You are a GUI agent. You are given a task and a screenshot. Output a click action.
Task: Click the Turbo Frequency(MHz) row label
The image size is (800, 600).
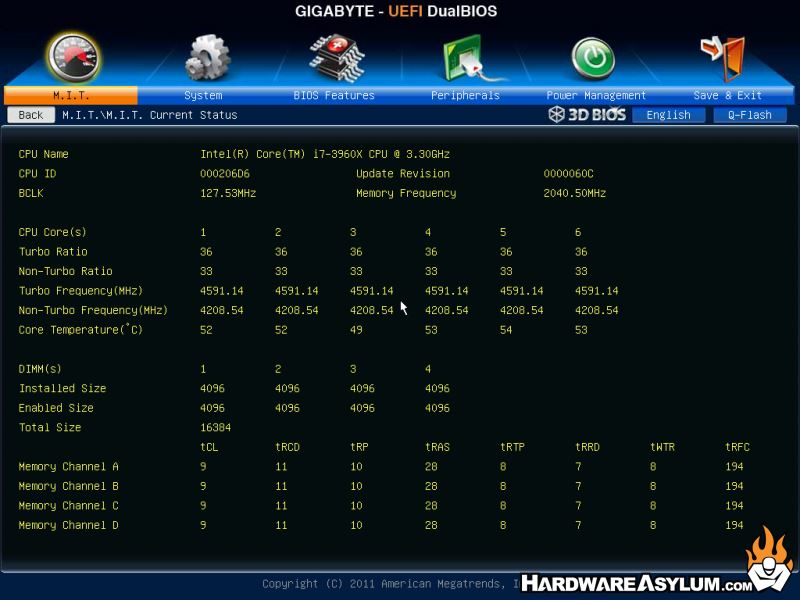pos(81,291)
